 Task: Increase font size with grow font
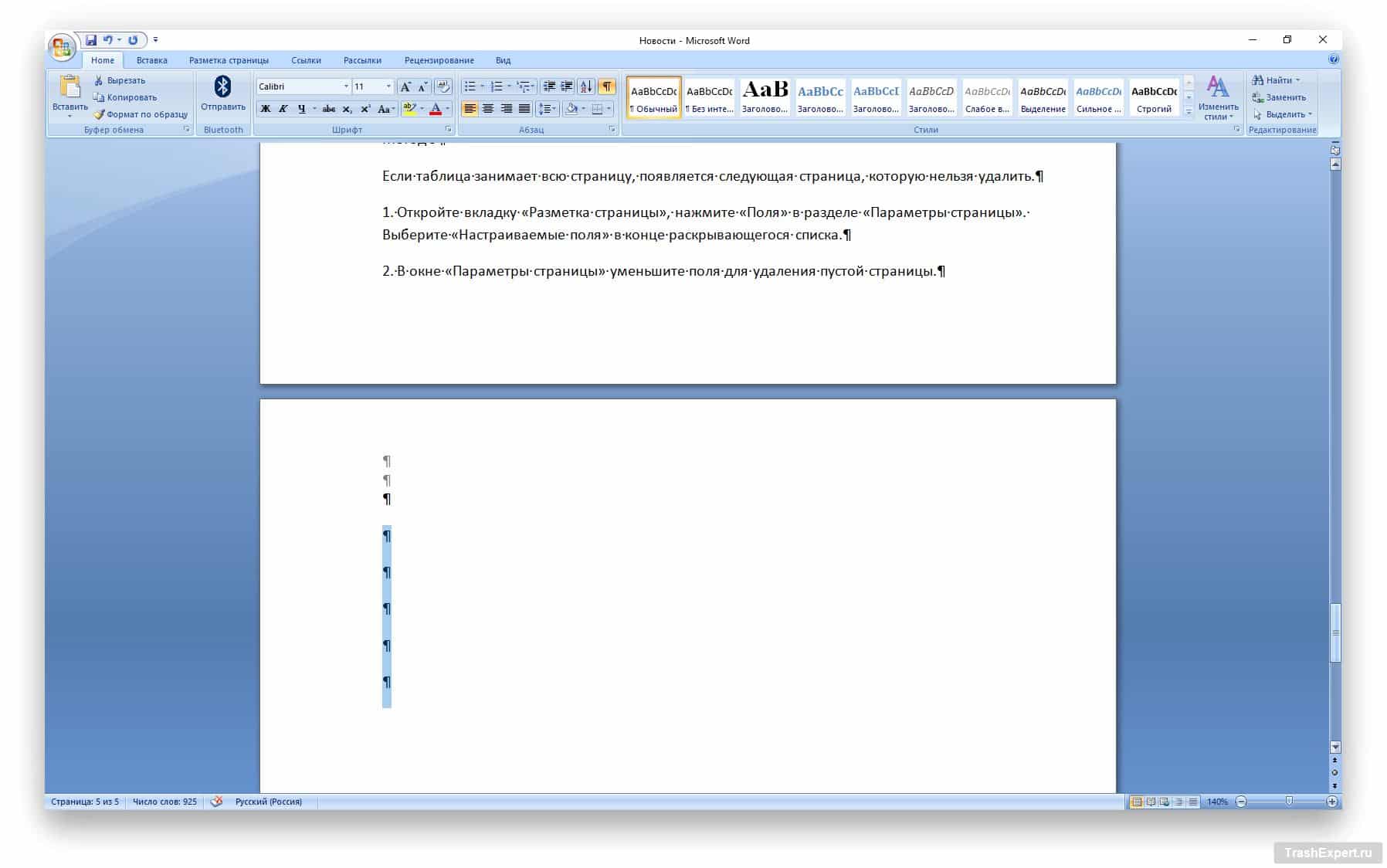pyautogui.click(x=405, y=86)
